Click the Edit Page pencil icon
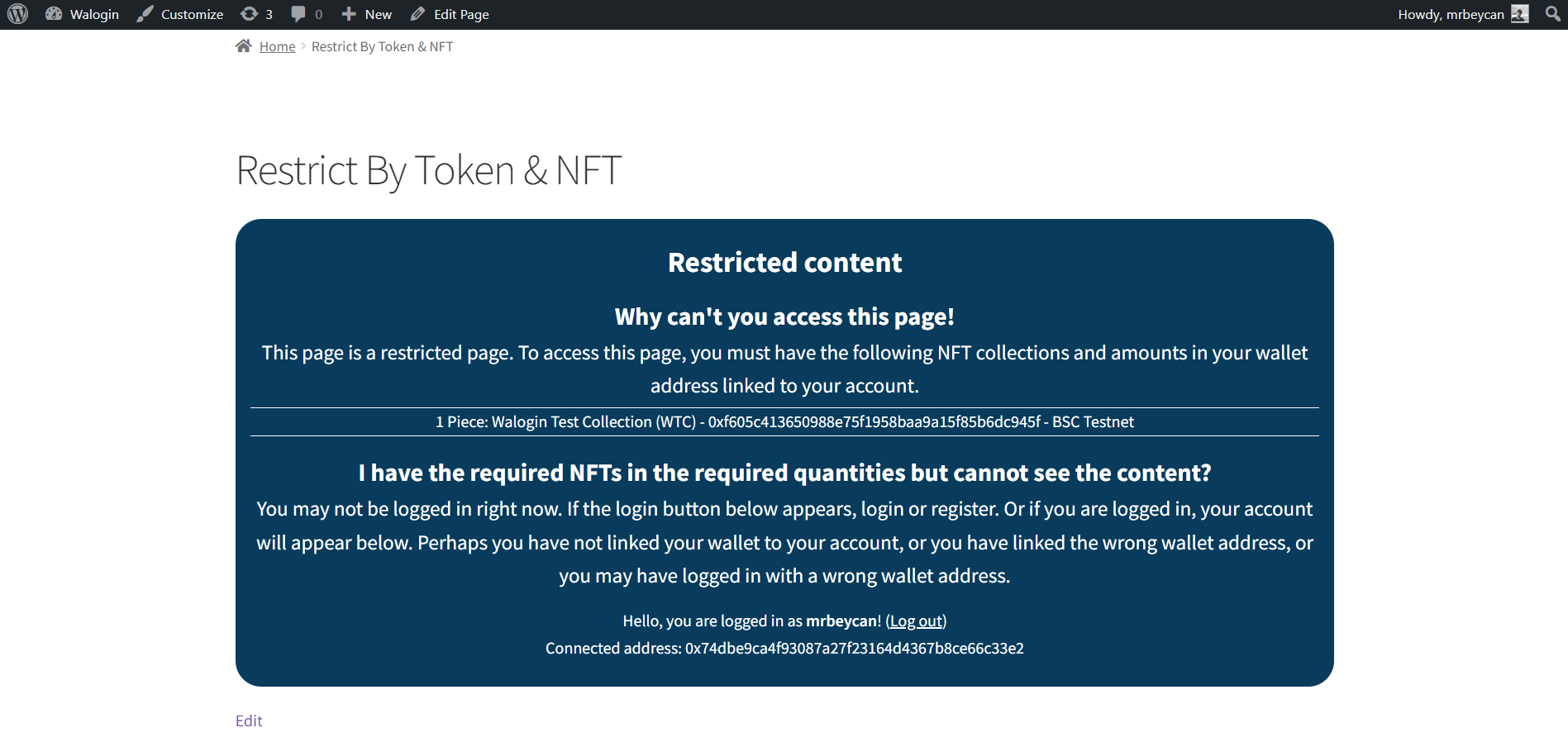 coord(418,14)
